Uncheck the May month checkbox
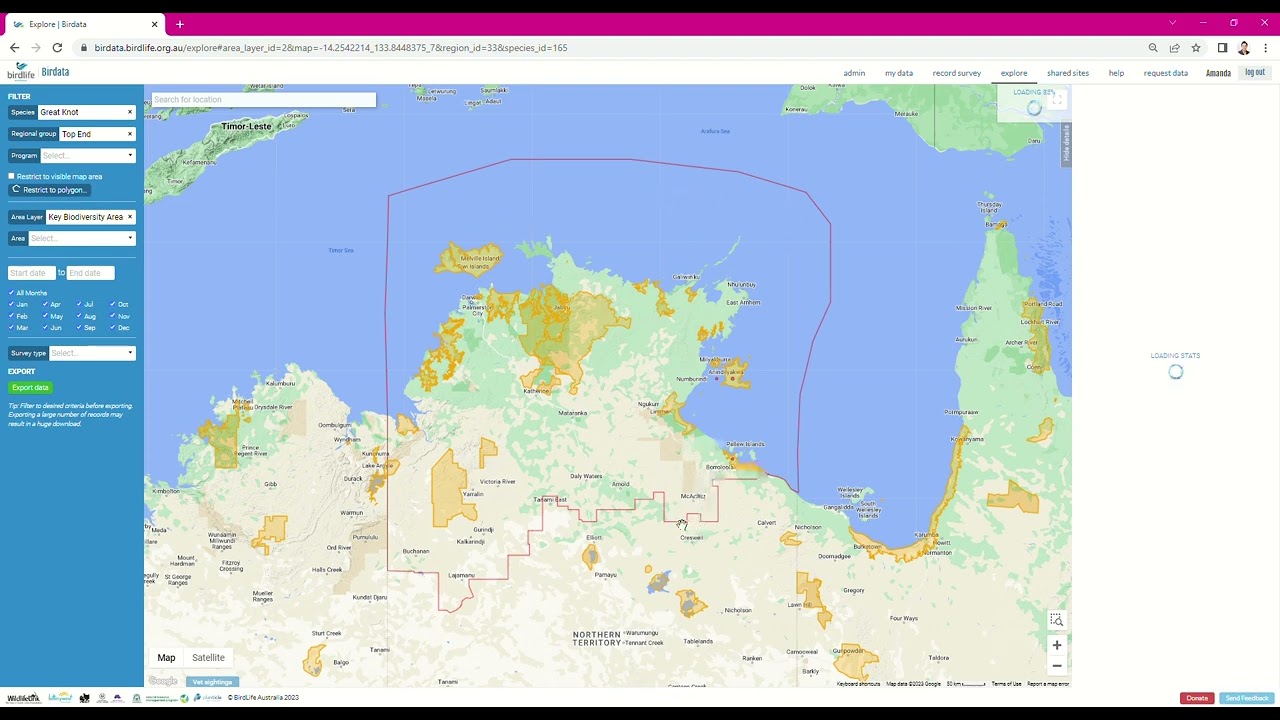Viewport: 1280px width, 720px height. [45, 316]
